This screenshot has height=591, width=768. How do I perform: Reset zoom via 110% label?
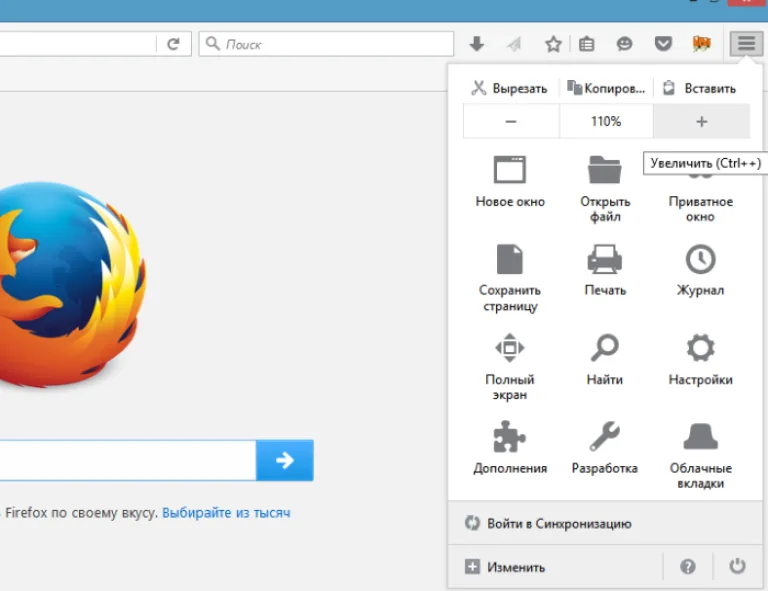(606, 121)
